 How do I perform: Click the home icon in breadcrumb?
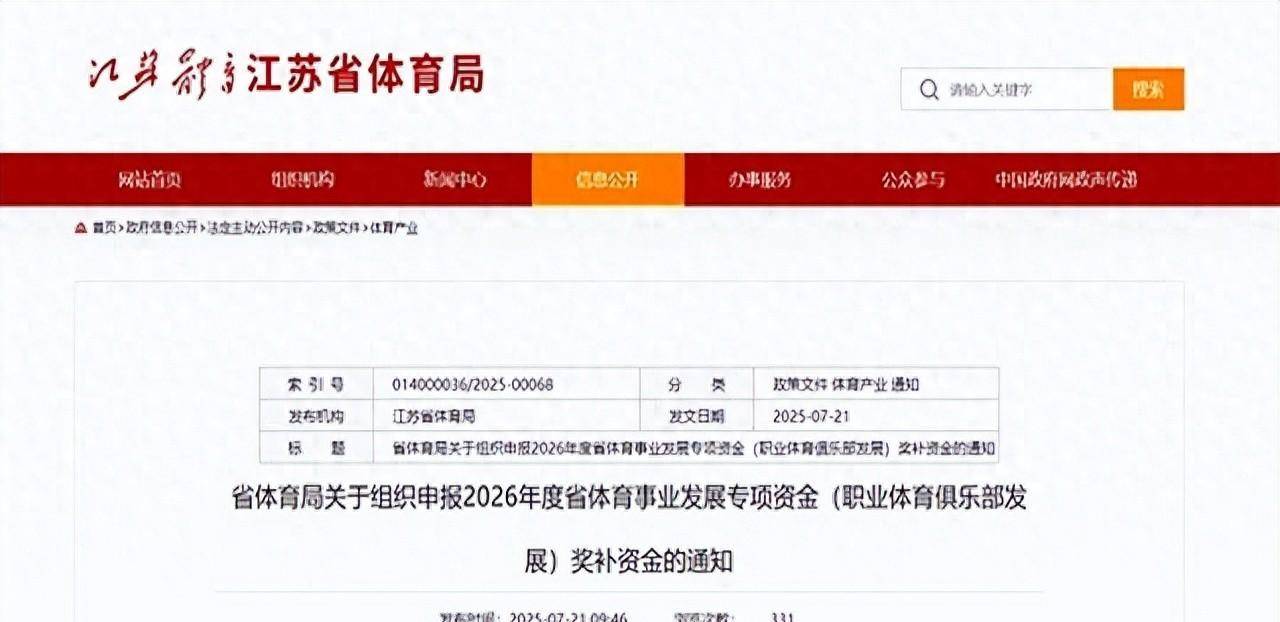pyautogui.click(x=81, y=228)
